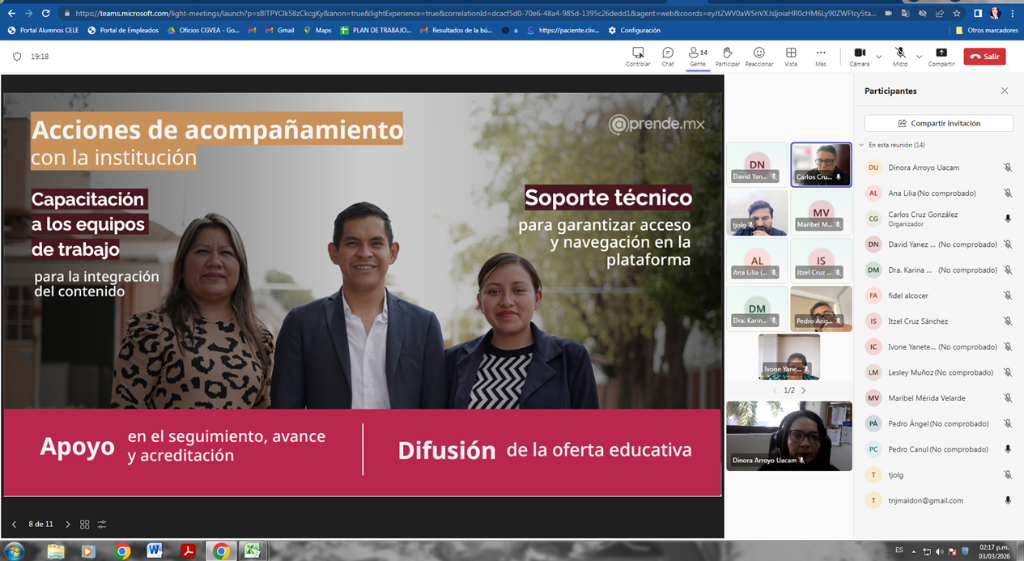
Task: Open the meeting Chat panel
Action: click(667, 56)
